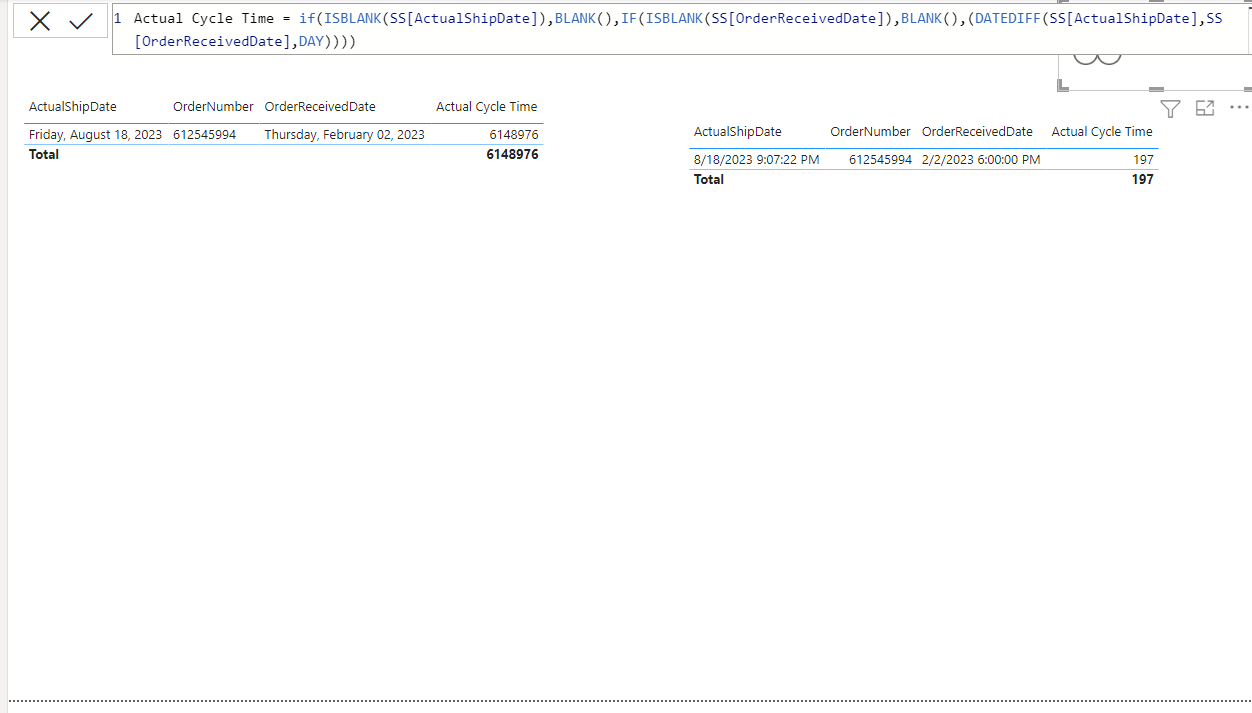Sort right table by OrderNumber header
The width and height of the screenshot is (1252, 713).
tap(870, 132)
